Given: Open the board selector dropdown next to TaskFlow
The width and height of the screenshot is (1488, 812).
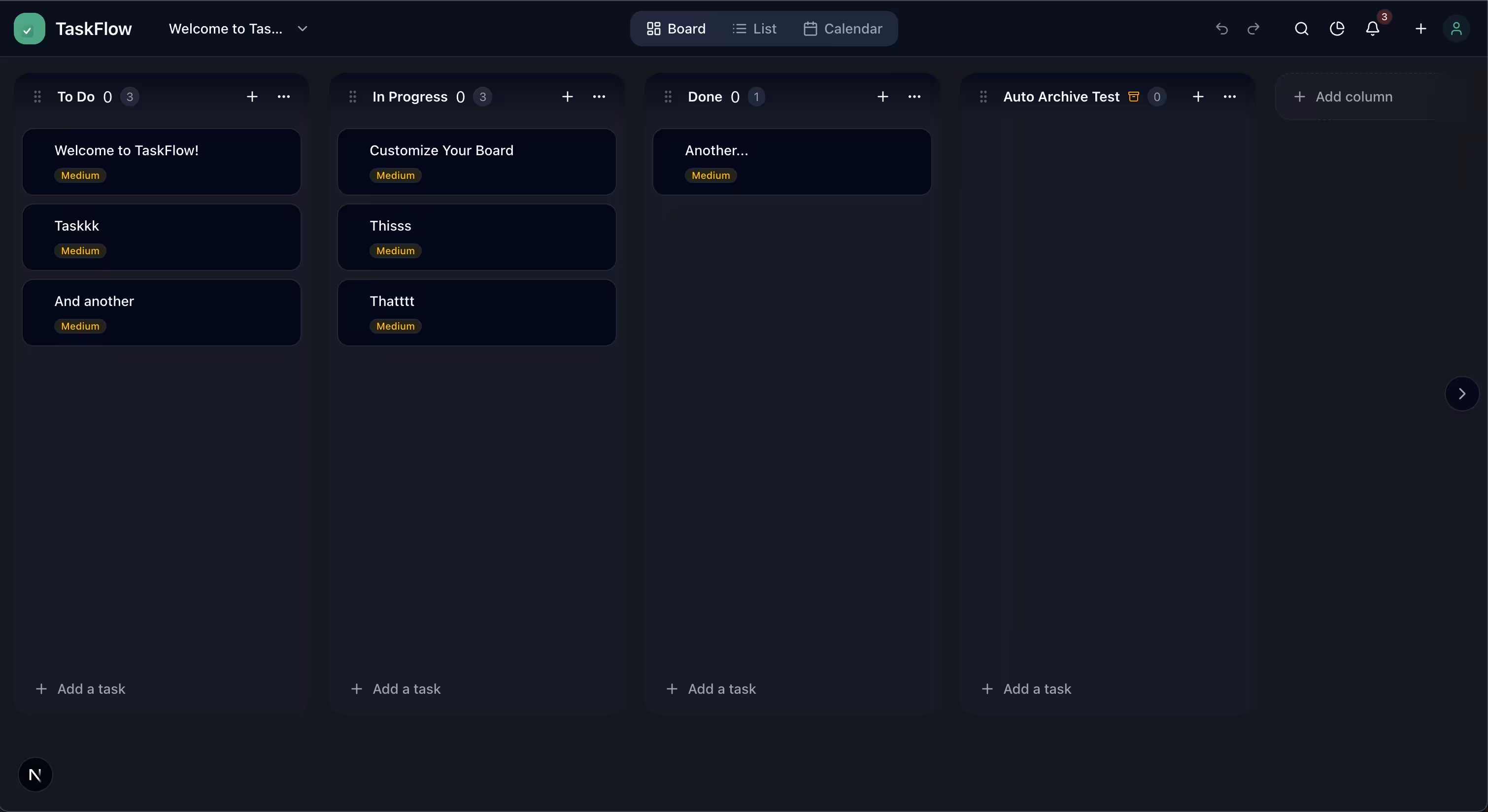Looking at the screenshot, I should [303, 28].
